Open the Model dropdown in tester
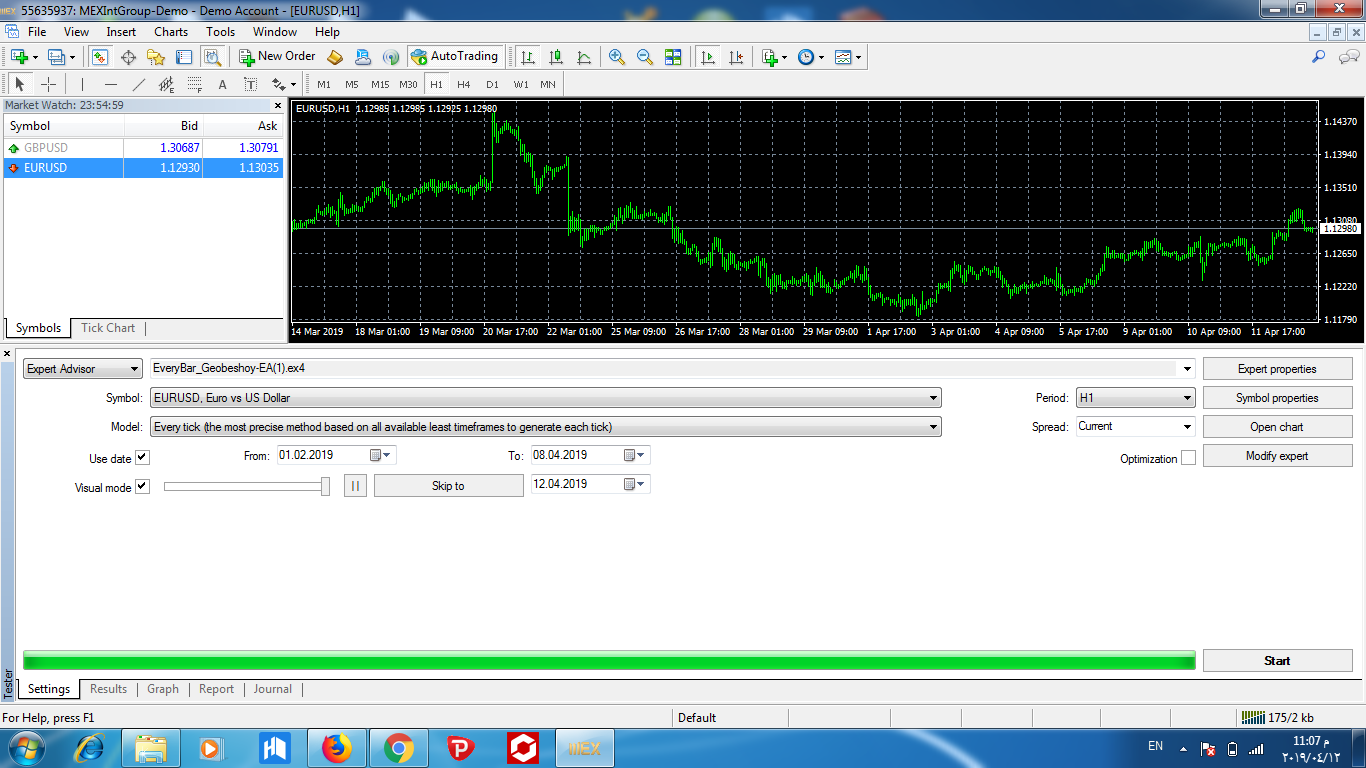This screenshot has height=768, width=1366. pos(545,427)
